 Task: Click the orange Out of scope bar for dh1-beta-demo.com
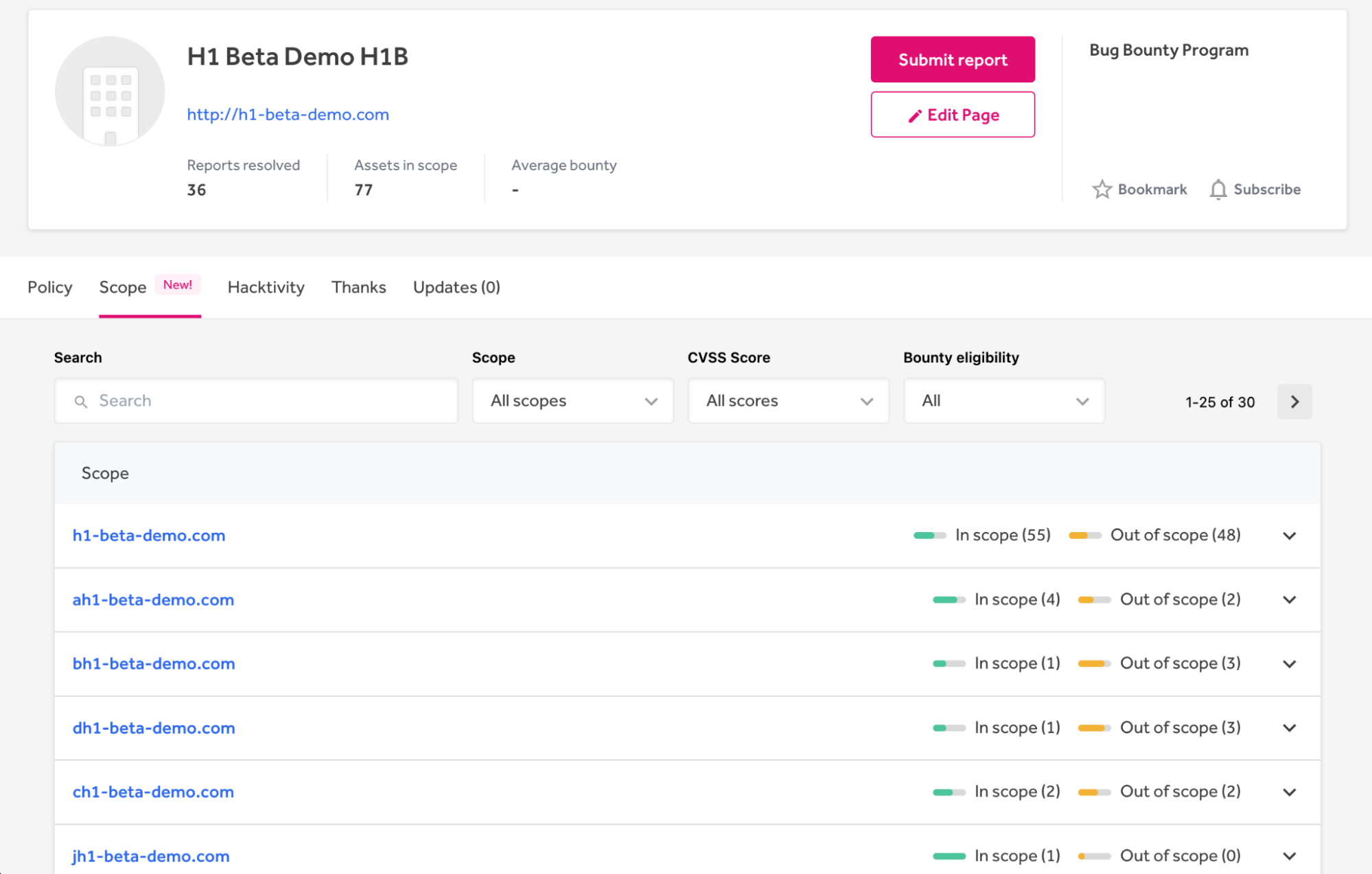tap(1093, 728)
